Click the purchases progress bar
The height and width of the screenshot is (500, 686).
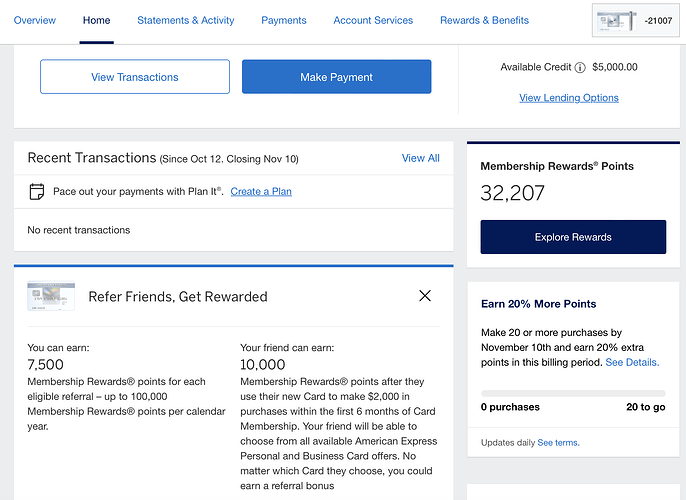pyautogui.click(x=573, y=393)
